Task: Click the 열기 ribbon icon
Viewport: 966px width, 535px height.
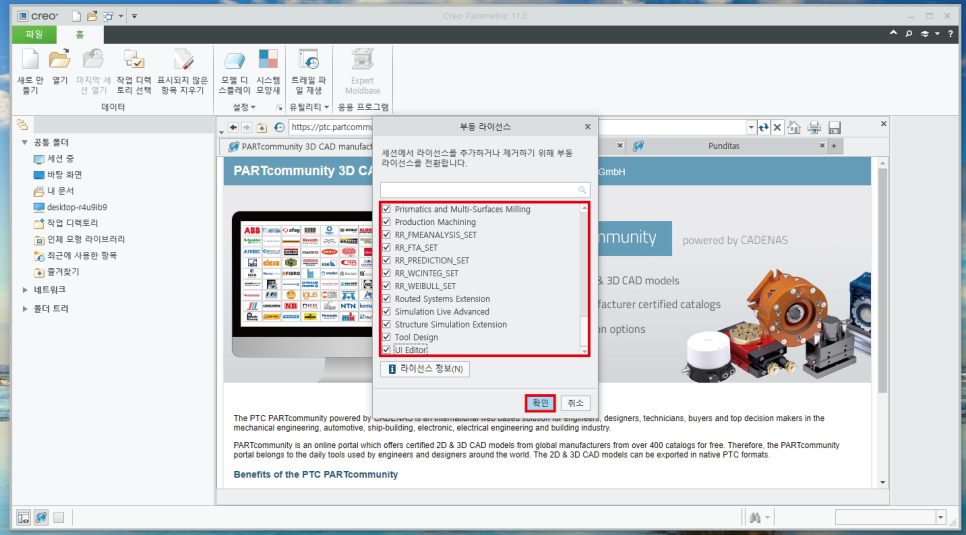Action: (x=60, y=67)
